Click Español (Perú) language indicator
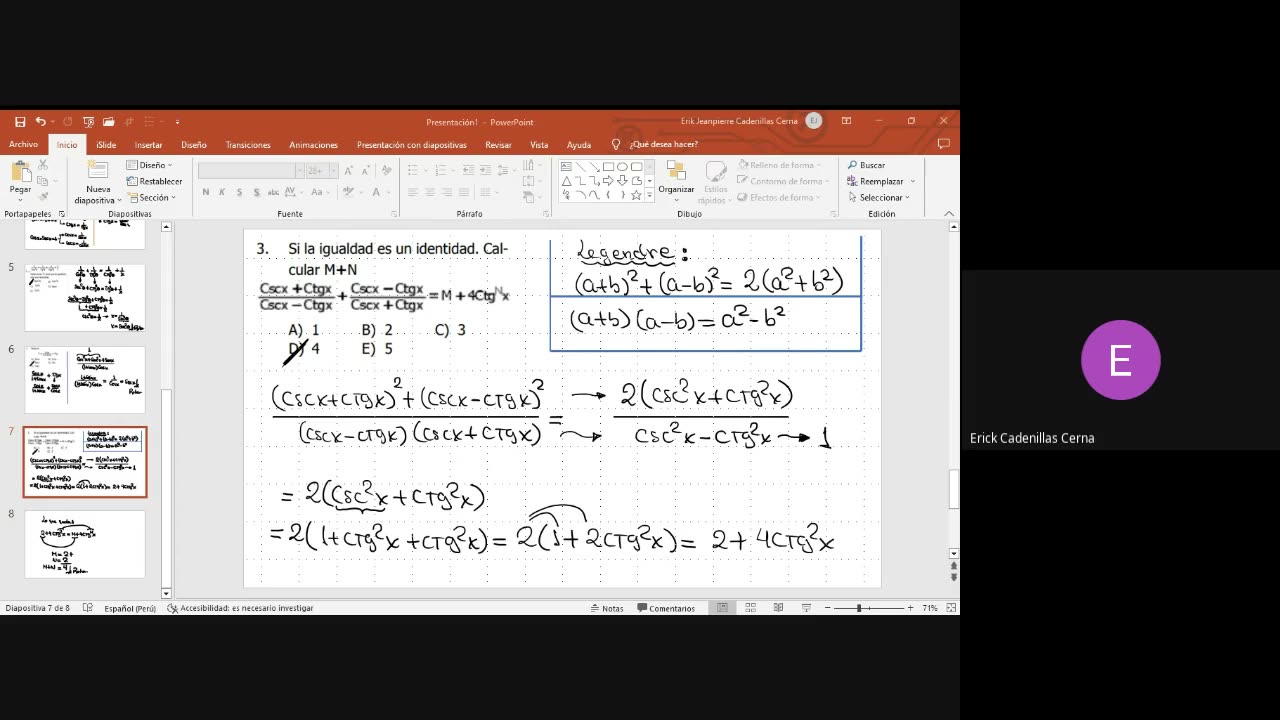This screenshot has width=1280, height=720. 130,608
